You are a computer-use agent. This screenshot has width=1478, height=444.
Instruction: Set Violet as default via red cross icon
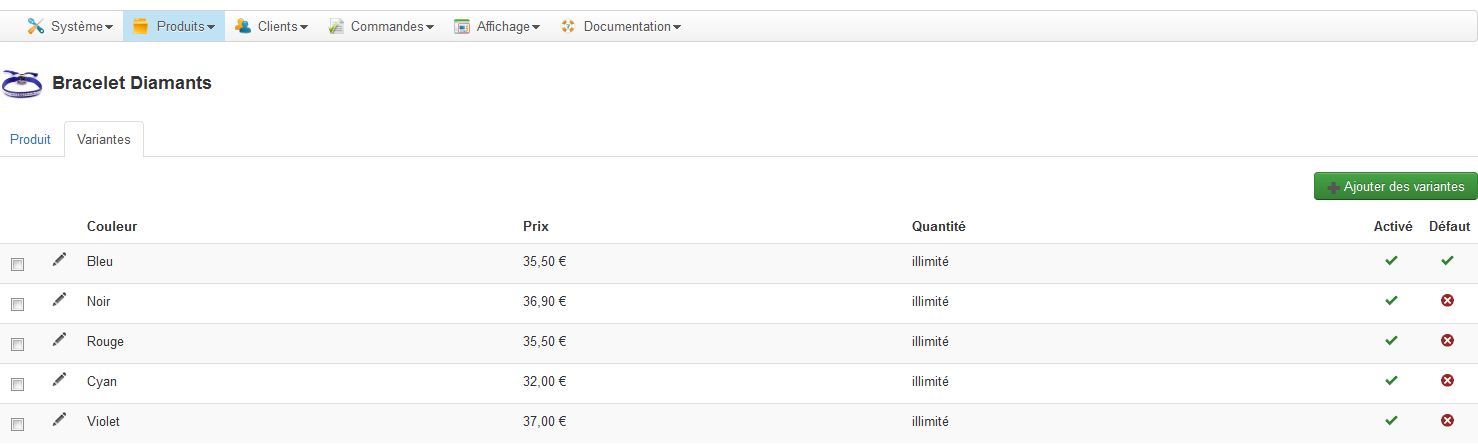pos(1447,421)
